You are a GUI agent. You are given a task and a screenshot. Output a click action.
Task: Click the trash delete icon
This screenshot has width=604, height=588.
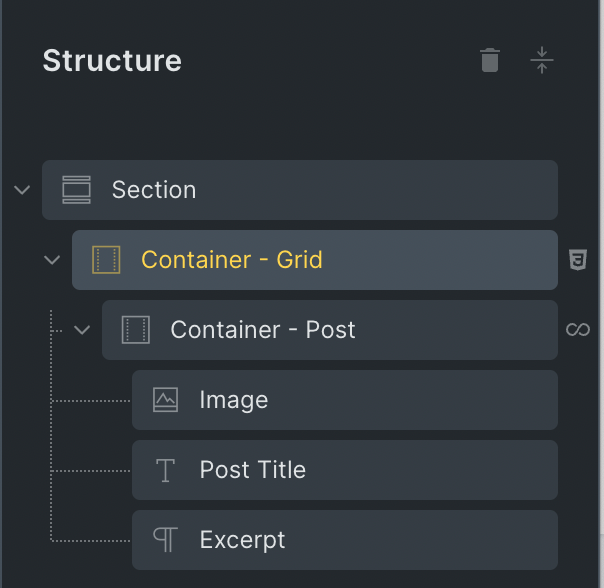click(490, 61)
